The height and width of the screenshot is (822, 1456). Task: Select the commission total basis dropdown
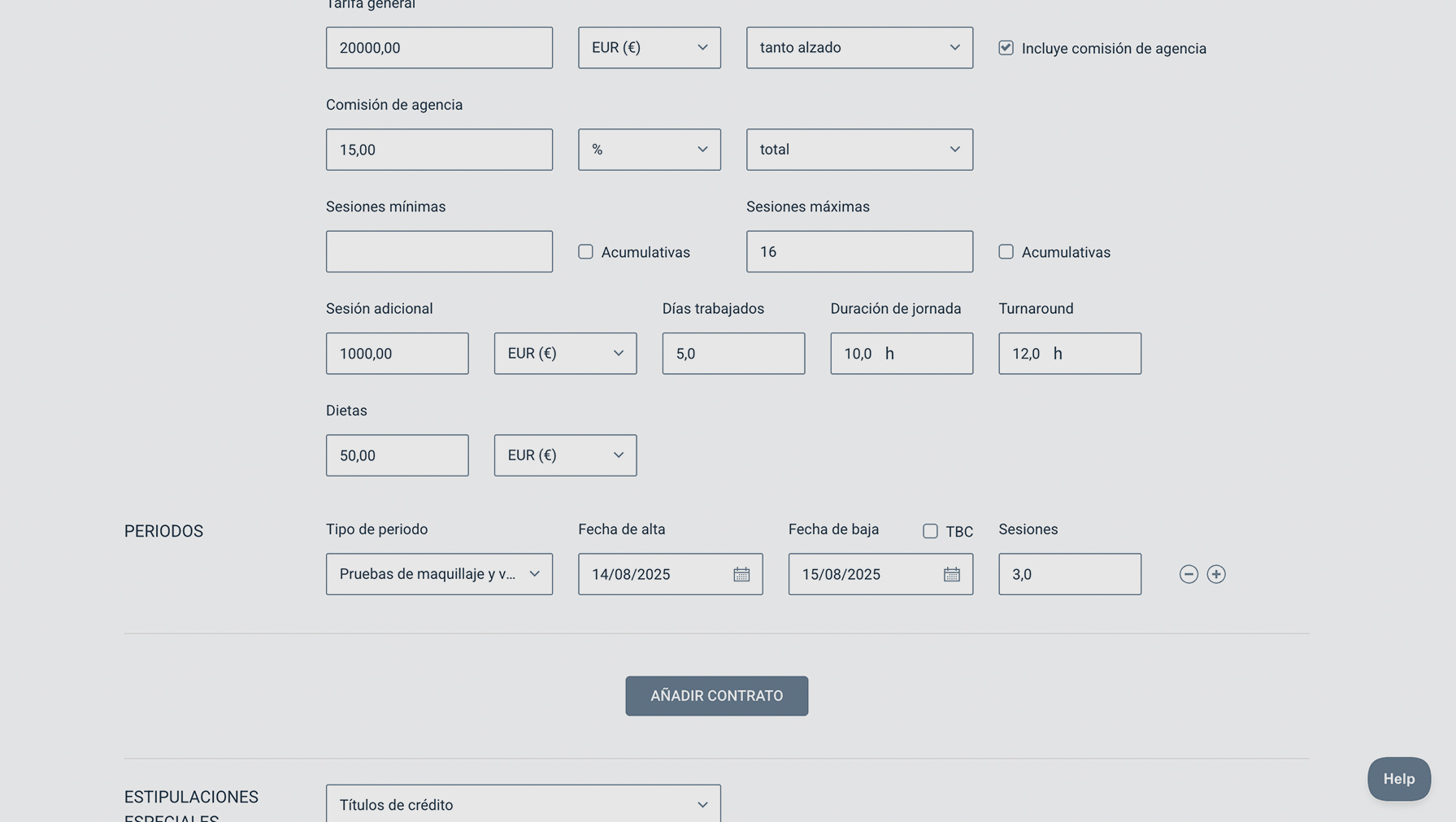point(858,150)
